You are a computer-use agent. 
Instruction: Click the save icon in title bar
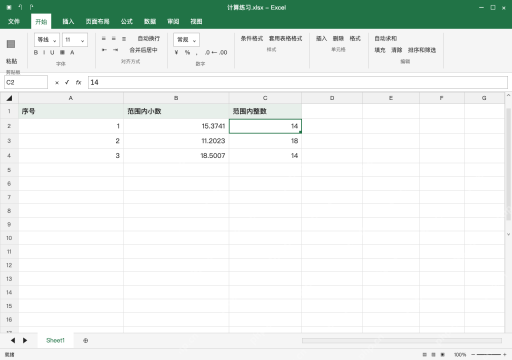[9, 7]
